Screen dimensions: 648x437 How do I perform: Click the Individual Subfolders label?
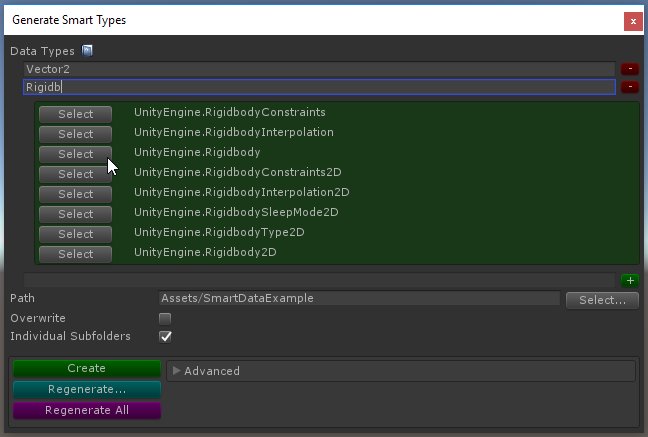click(x=70, y=336)
